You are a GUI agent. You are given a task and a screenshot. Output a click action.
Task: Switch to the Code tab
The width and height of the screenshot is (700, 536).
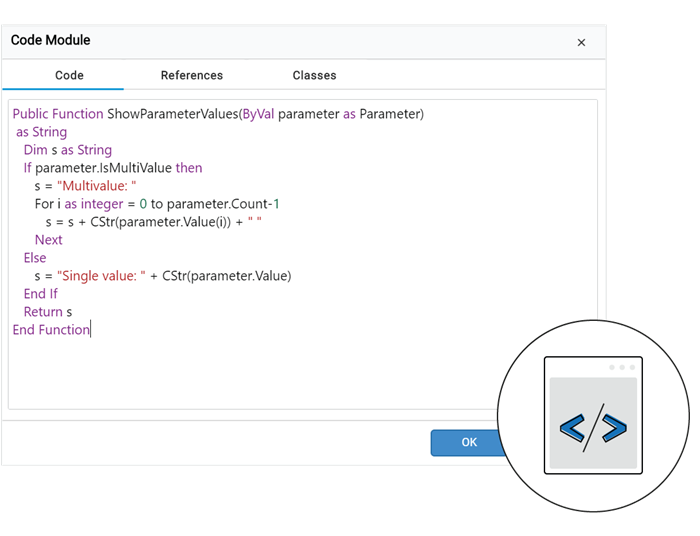tap(69, 75)
